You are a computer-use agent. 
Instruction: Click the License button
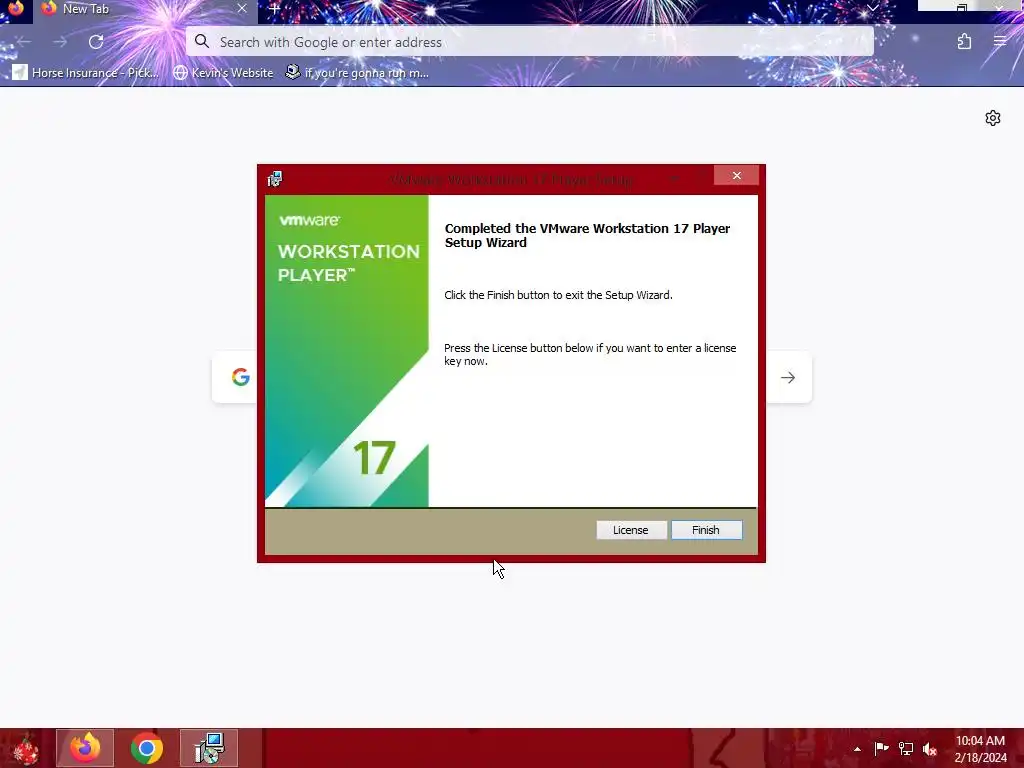tap(631, 530)
